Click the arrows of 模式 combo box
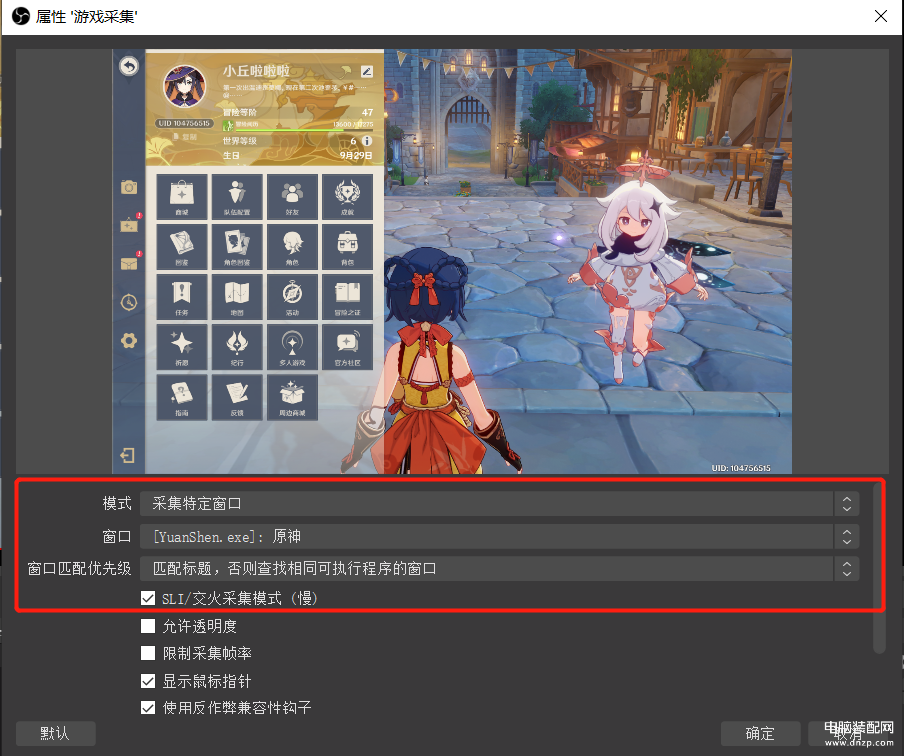904x756 pixels. (x=846, y=503)
